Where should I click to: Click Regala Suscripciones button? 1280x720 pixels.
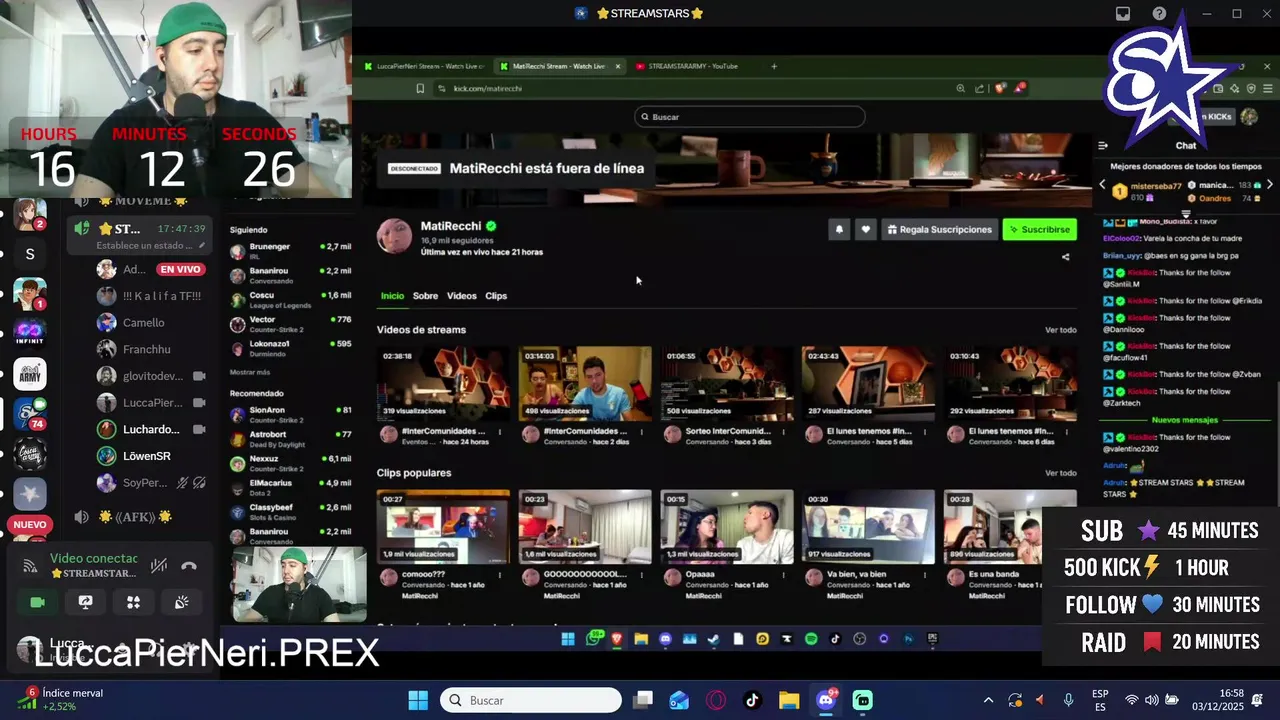click(940, 229)
